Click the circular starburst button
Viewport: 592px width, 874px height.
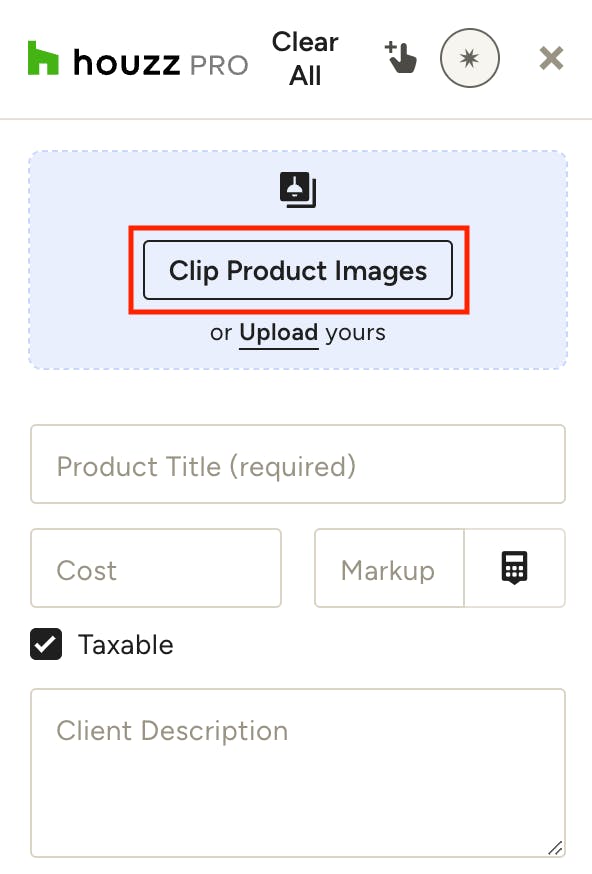tap(469, 58)
